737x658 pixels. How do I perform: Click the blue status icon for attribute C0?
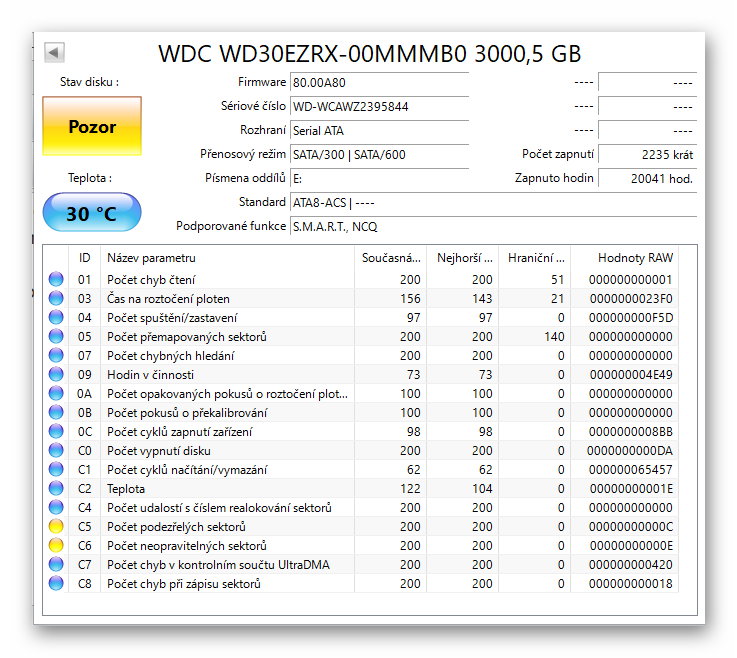point(56,450)
